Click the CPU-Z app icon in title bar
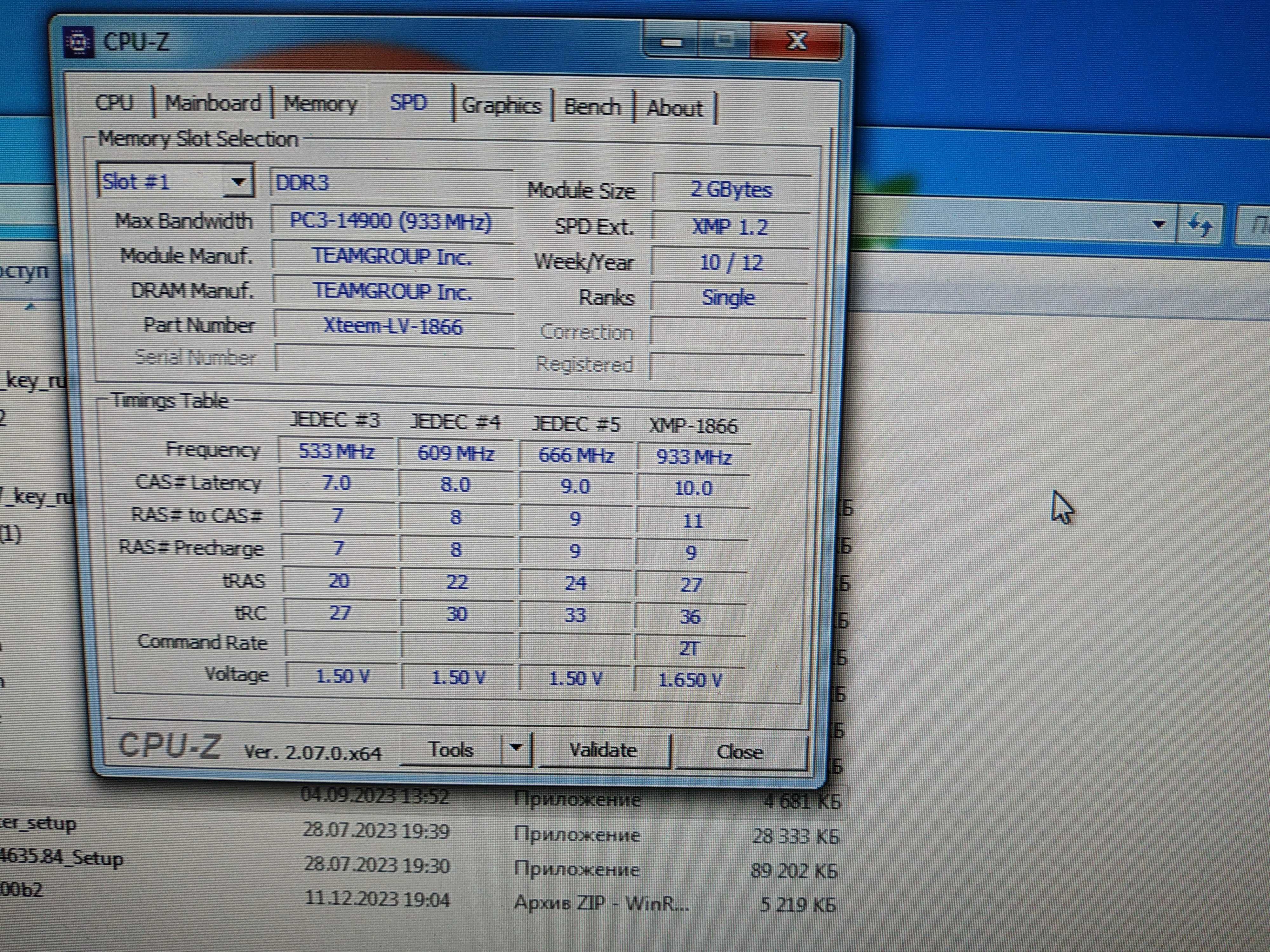1270x952 pixels. tap(78, 43)
